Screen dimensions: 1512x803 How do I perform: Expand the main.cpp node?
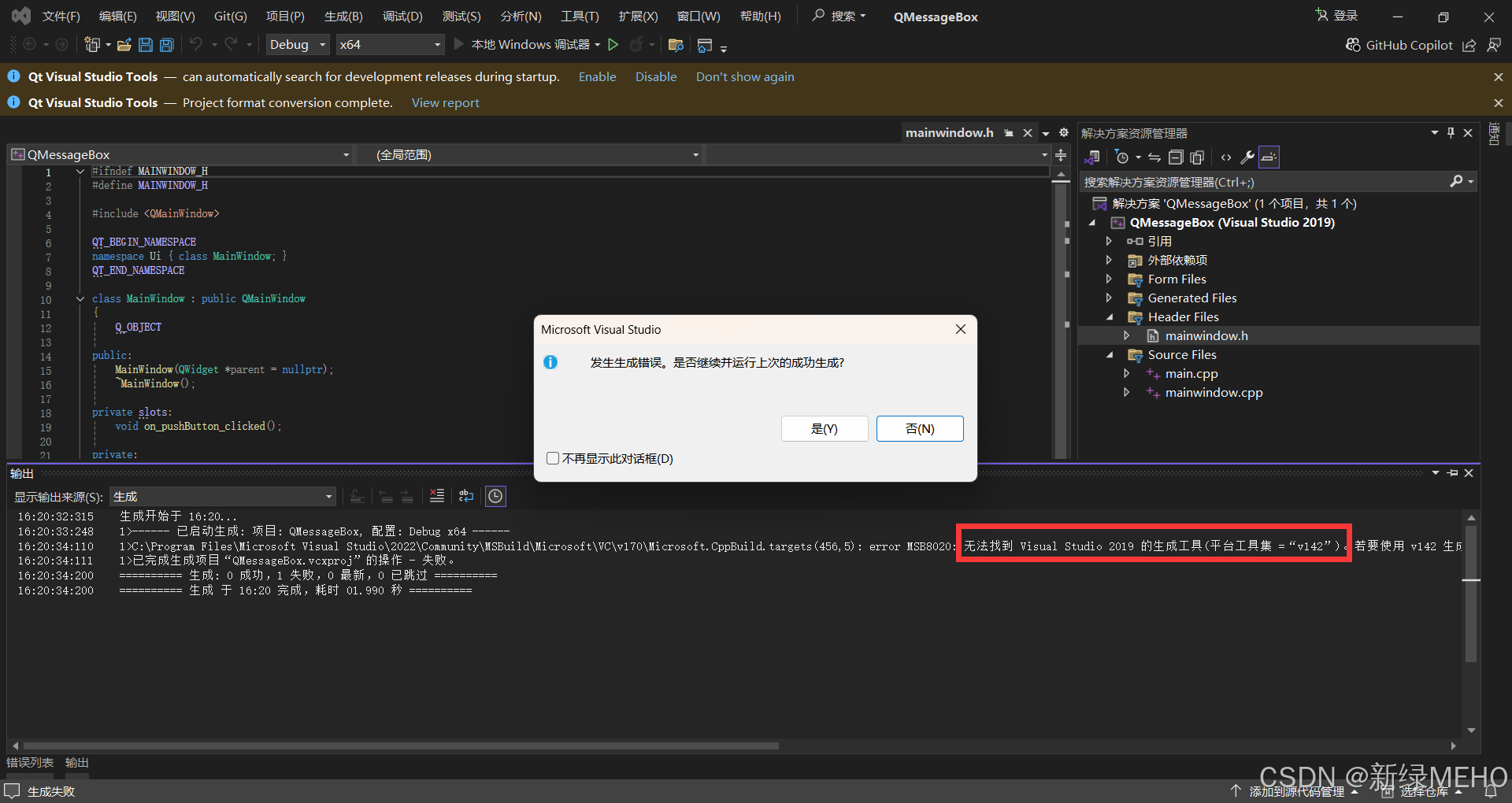click(x=1127, y=373)
